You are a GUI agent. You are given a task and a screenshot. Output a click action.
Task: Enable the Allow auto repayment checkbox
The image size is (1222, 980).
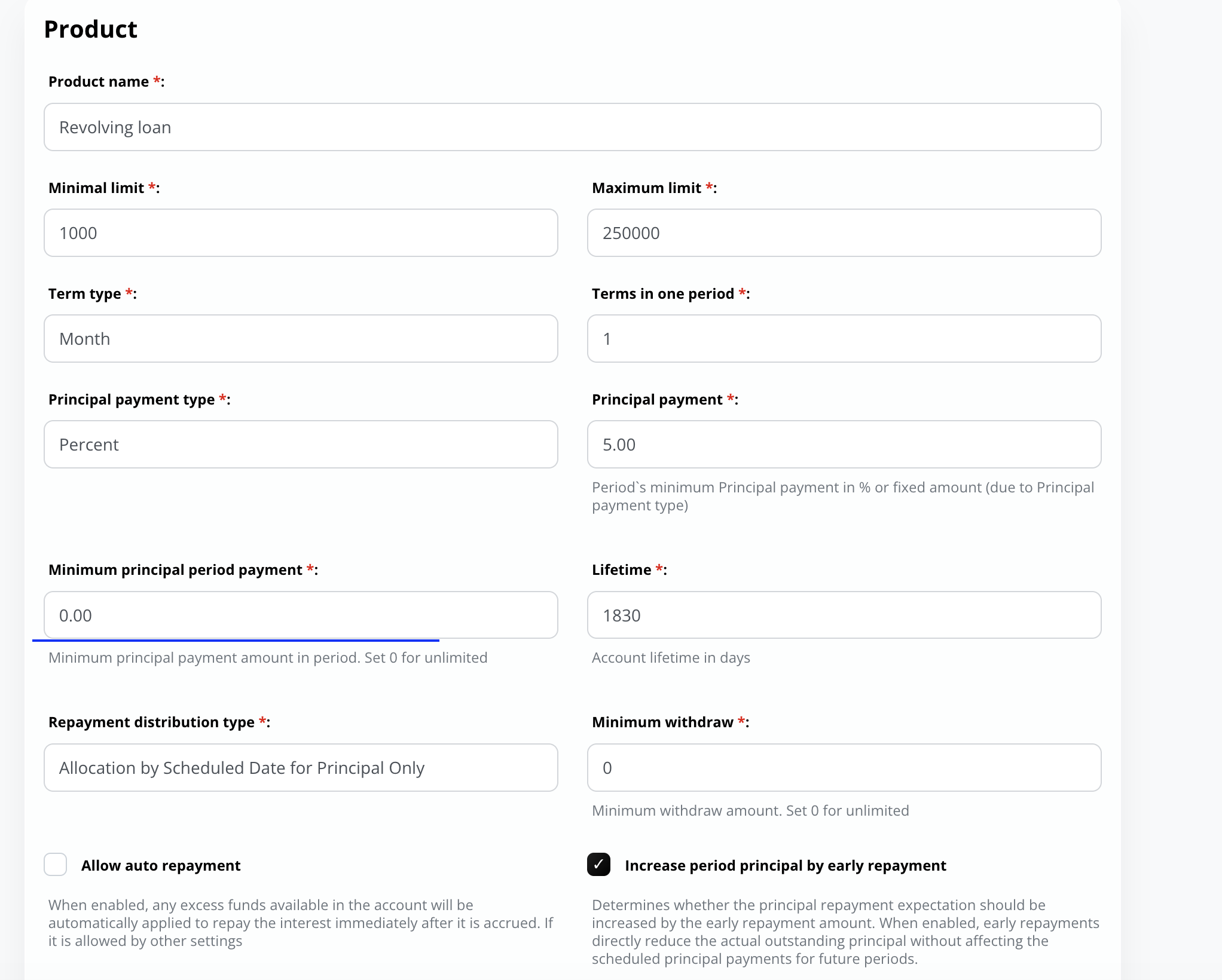[x=56, y=865]
